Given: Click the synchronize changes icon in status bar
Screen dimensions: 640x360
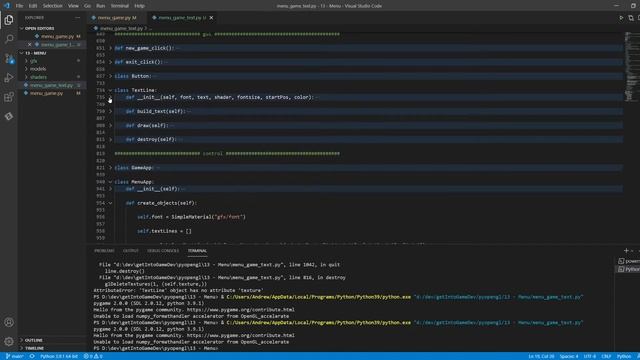Looking at the screenshot, I should pyautogui.click(x=32, y=356).
